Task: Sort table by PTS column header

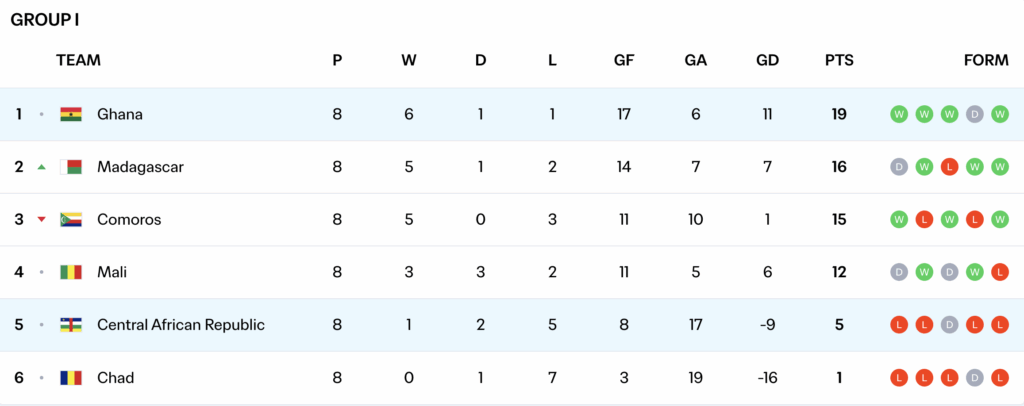Action: (839, 60)
